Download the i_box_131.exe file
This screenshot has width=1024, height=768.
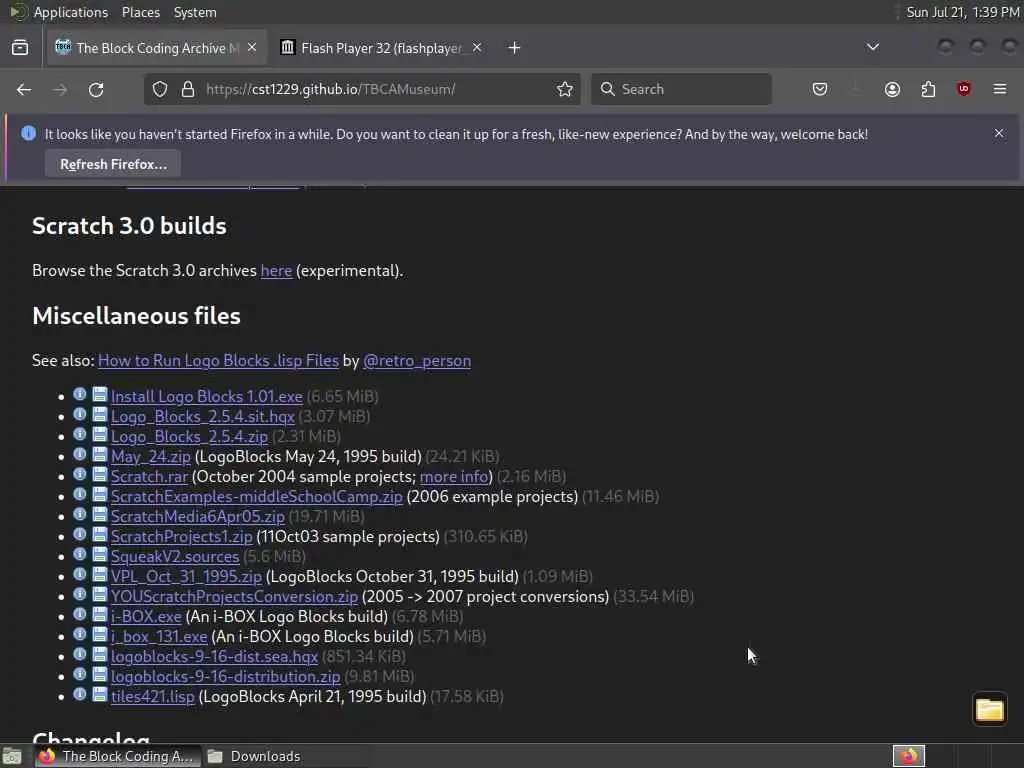click(x=159, y=636)
